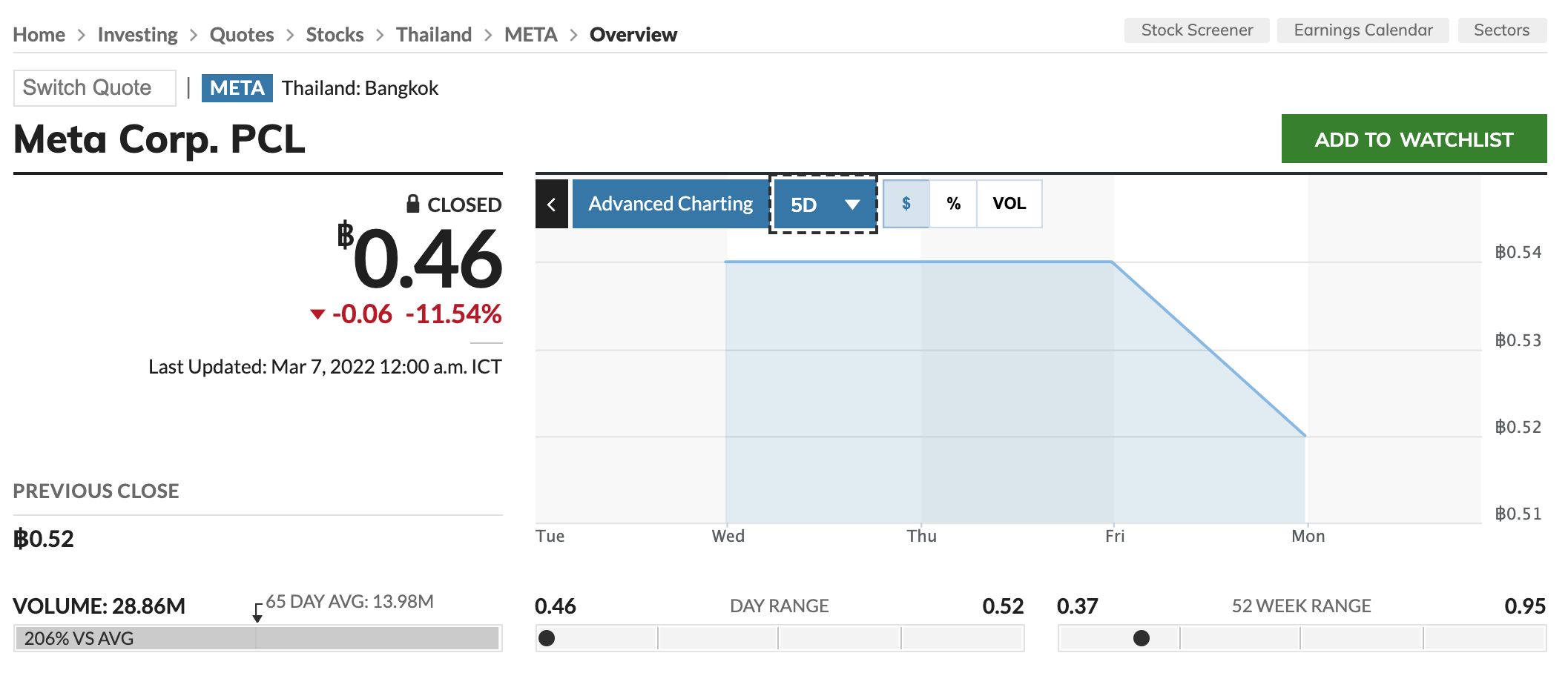Click the 'Thailand: Bangkok' exchange text
The image size is (1568, 673).
pyautogui.click(x=360, y=88)
